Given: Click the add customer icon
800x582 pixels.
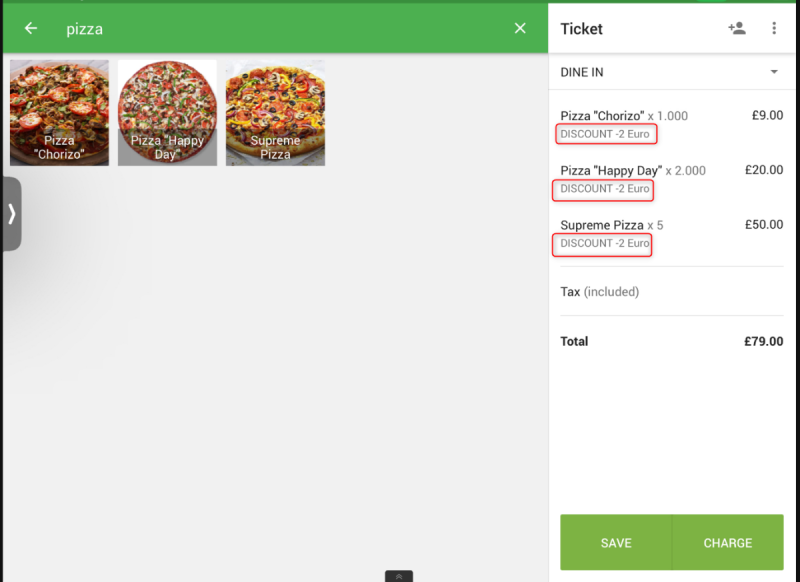Looking at the screenshot, I should click(737, 29).
